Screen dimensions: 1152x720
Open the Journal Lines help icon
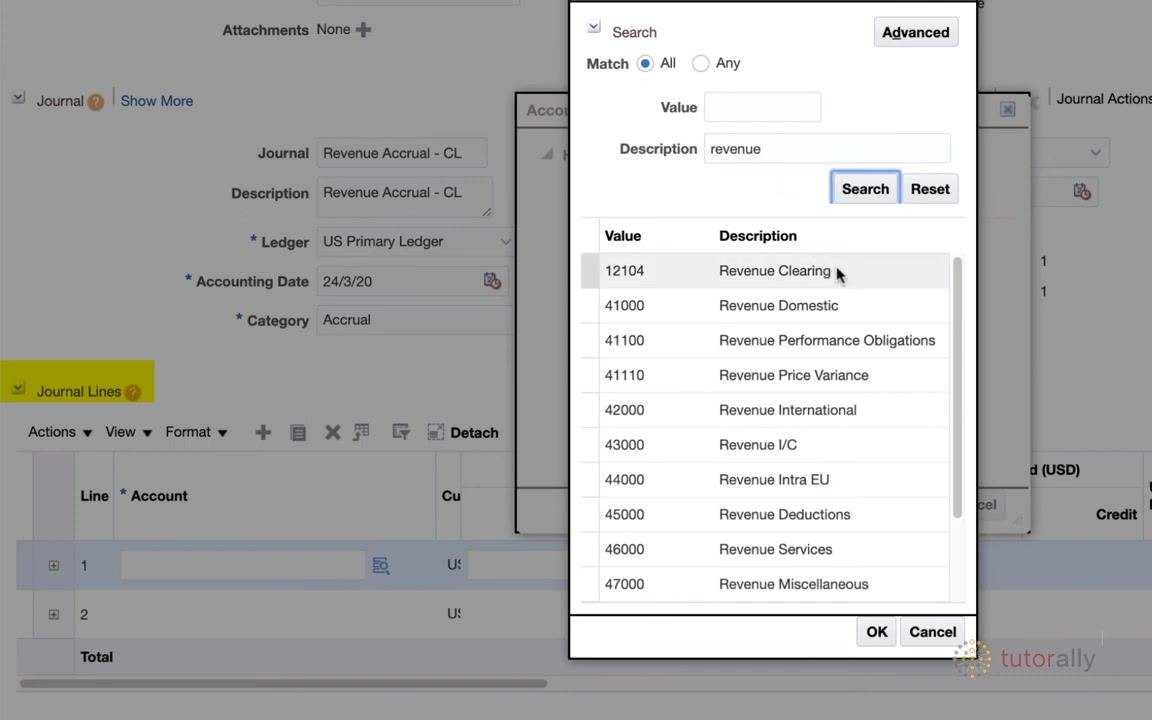pos(133,392)
